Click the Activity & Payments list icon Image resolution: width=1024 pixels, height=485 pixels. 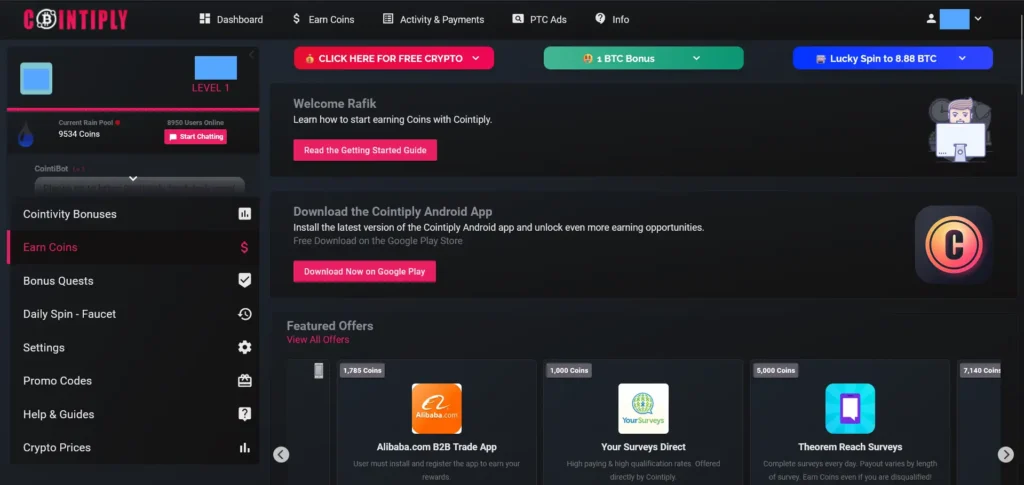tap(388, 19)
